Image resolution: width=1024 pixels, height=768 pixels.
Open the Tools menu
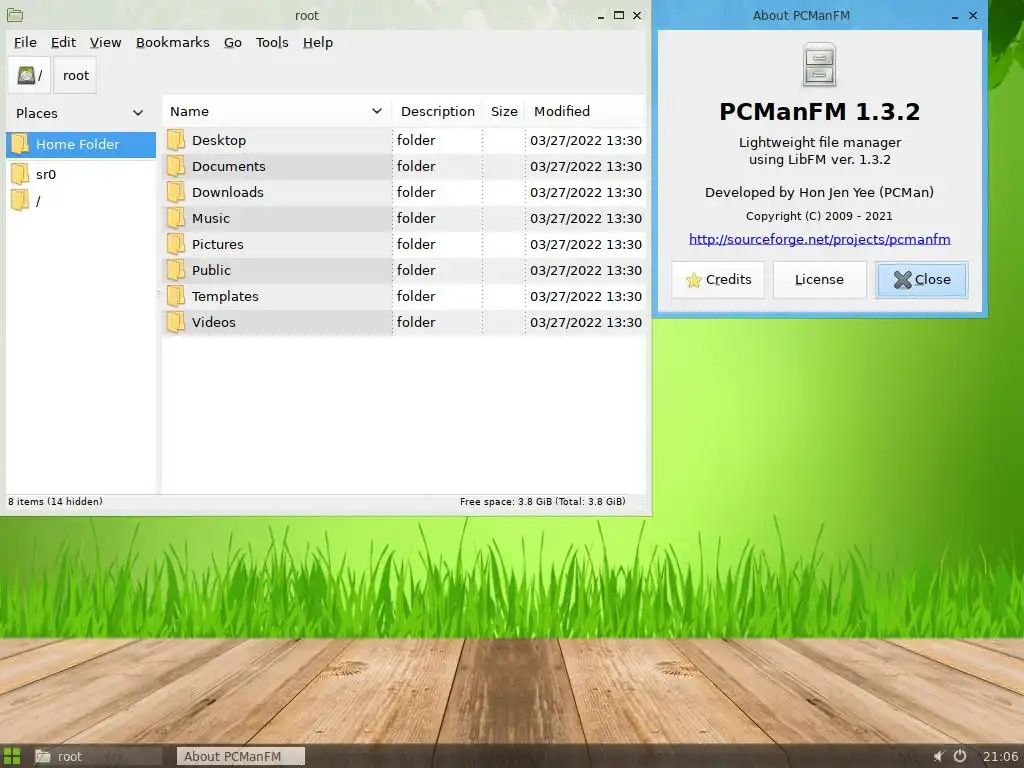pos(272,42)
